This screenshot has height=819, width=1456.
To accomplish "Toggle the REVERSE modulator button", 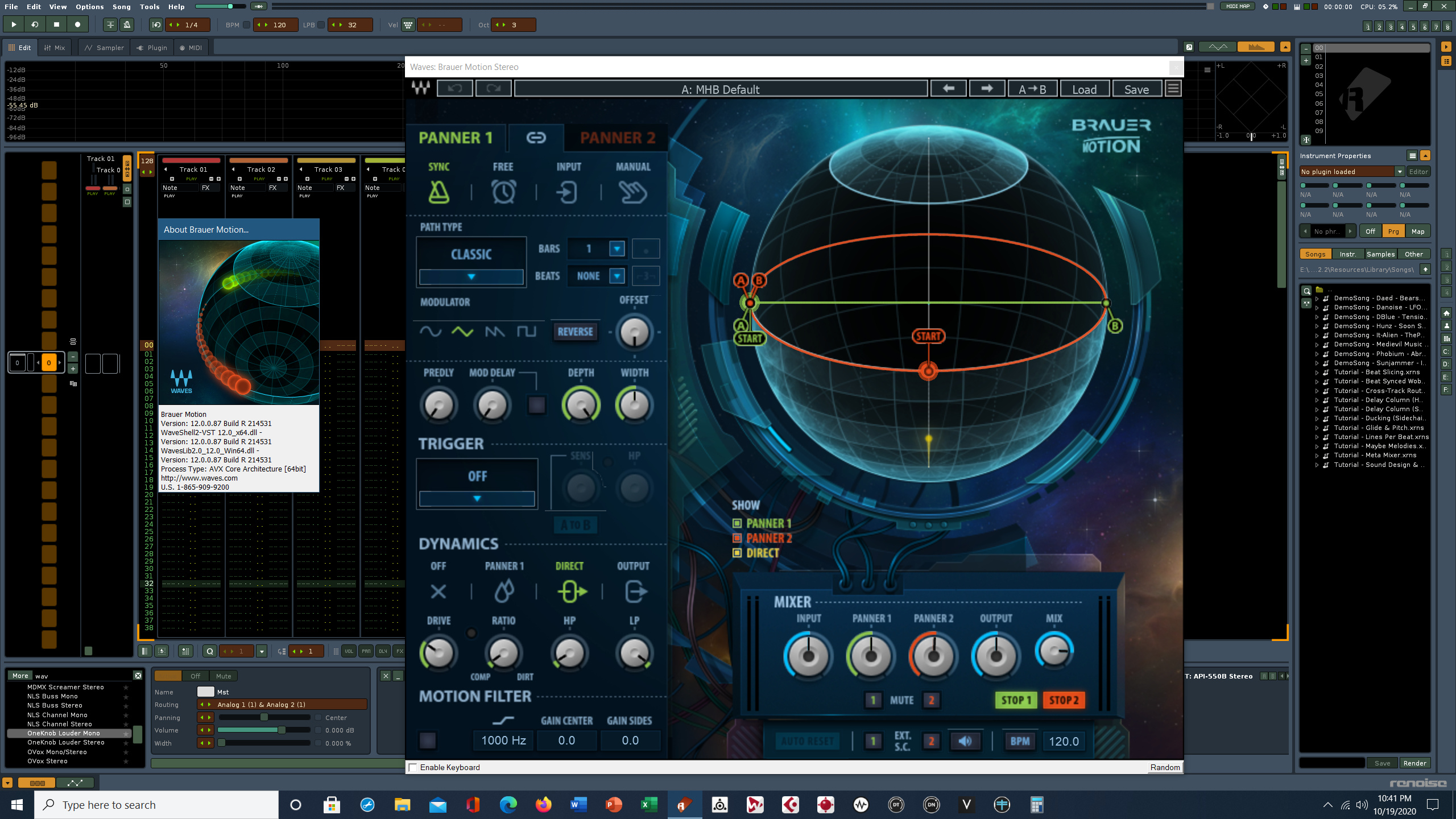I will point(575,332).
